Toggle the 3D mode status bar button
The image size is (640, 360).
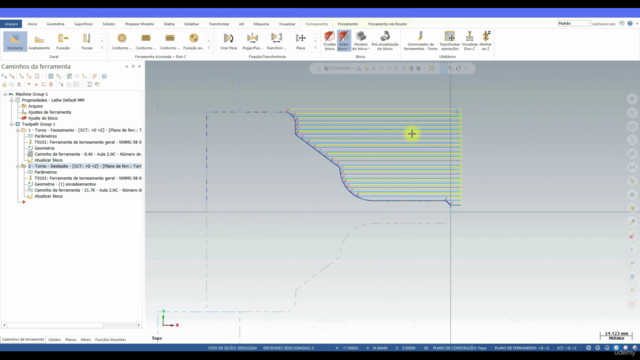425,348
